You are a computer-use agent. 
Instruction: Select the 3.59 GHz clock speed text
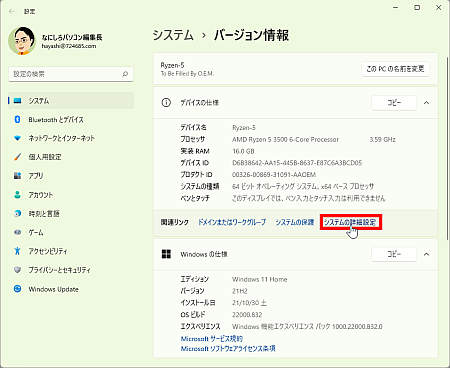[x=382, y=139]
